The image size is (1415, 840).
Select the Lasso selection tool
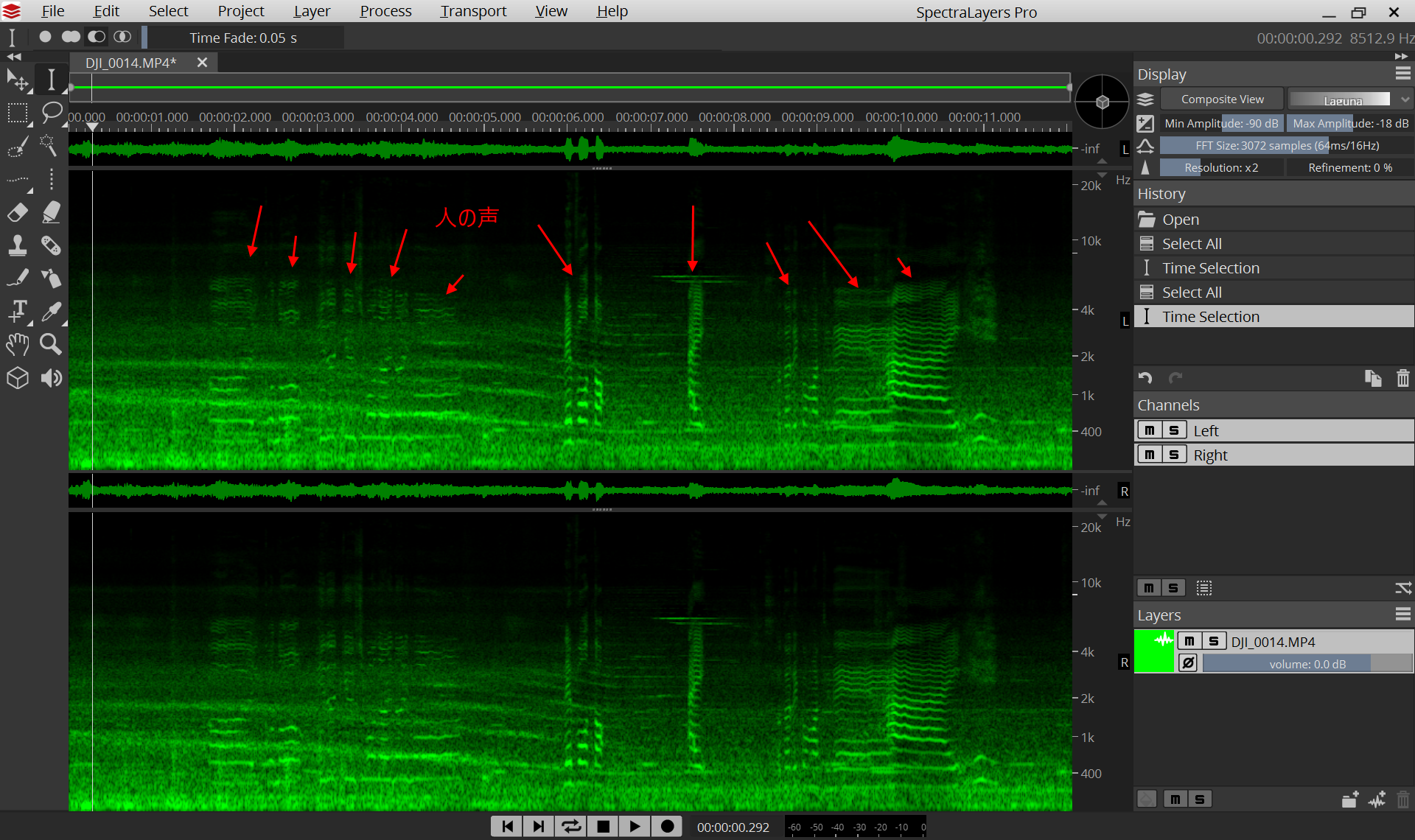point(51,113)
